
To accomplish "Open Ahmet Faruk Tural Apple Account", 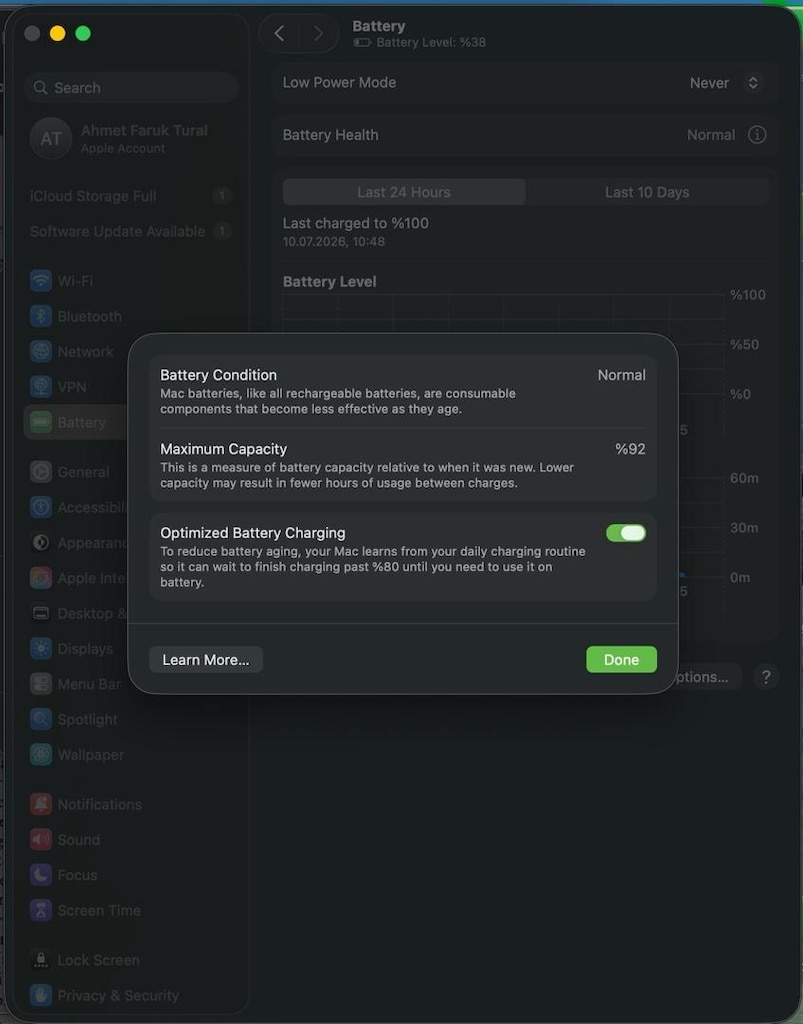I will pos(131,138).
